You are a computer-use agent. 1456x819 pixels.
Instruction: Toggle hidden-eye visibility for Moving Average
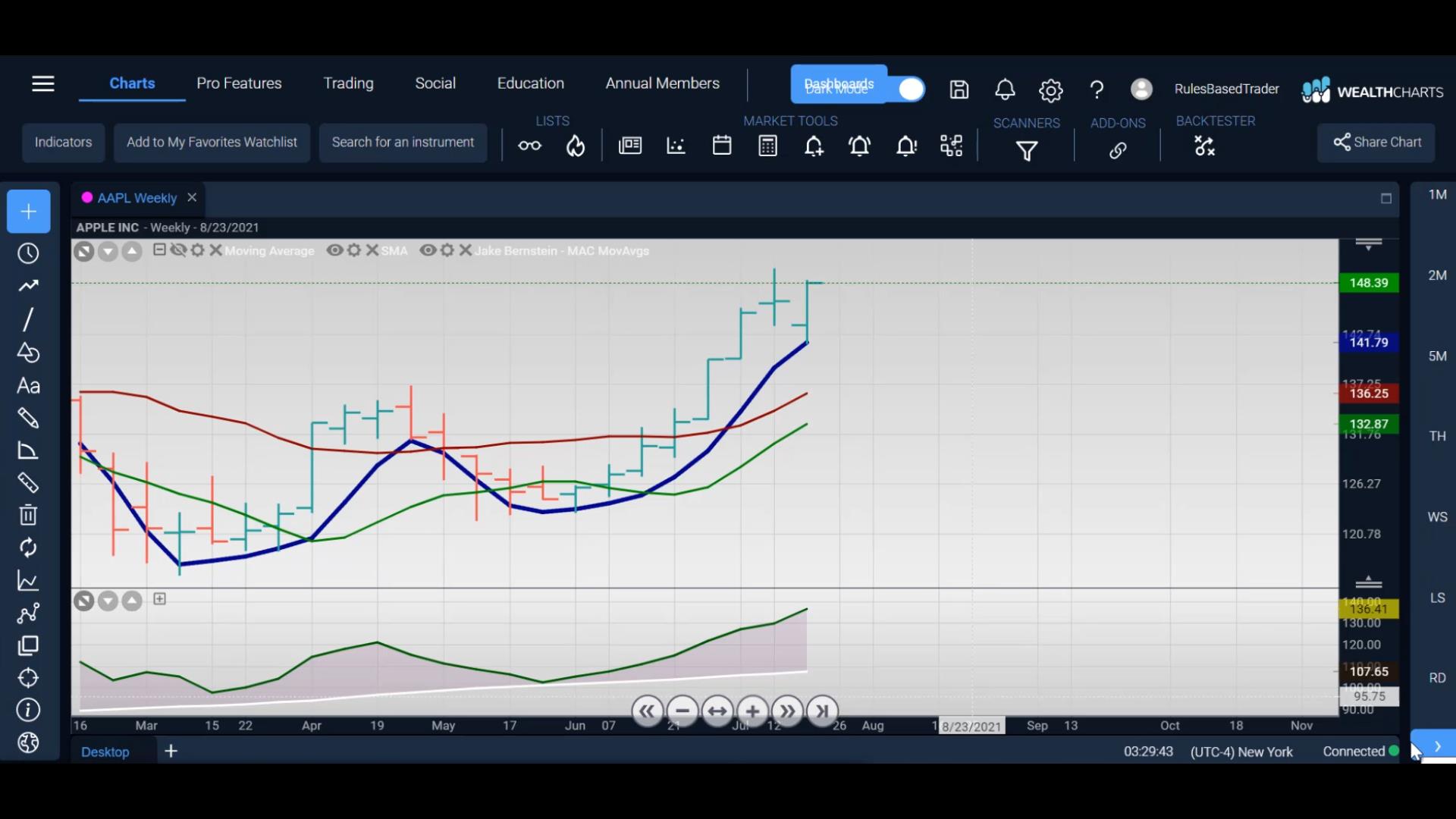(178, 250)
